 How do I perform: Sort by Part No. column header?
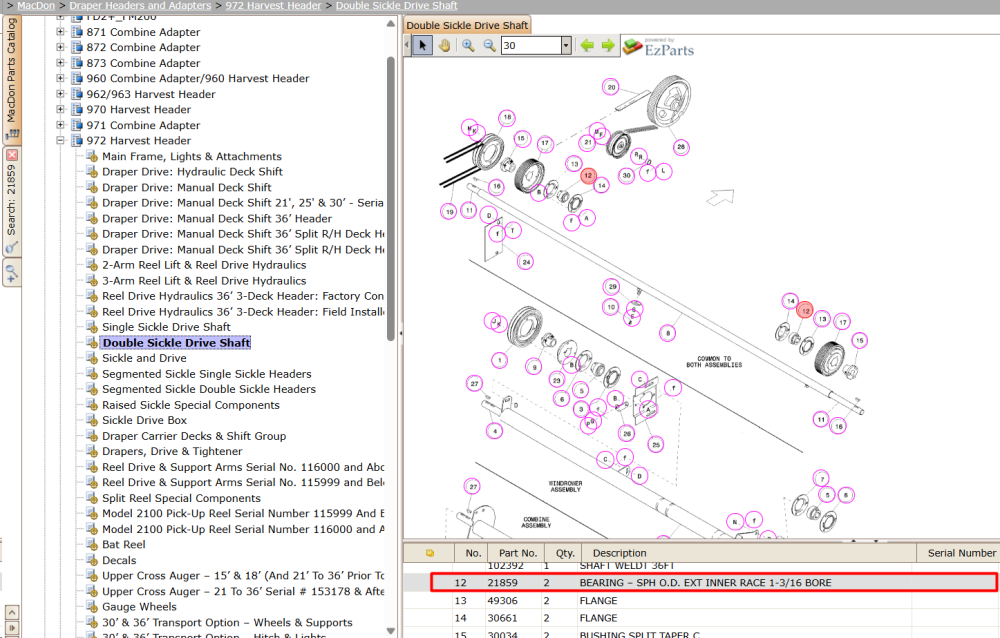click(518, 553)
